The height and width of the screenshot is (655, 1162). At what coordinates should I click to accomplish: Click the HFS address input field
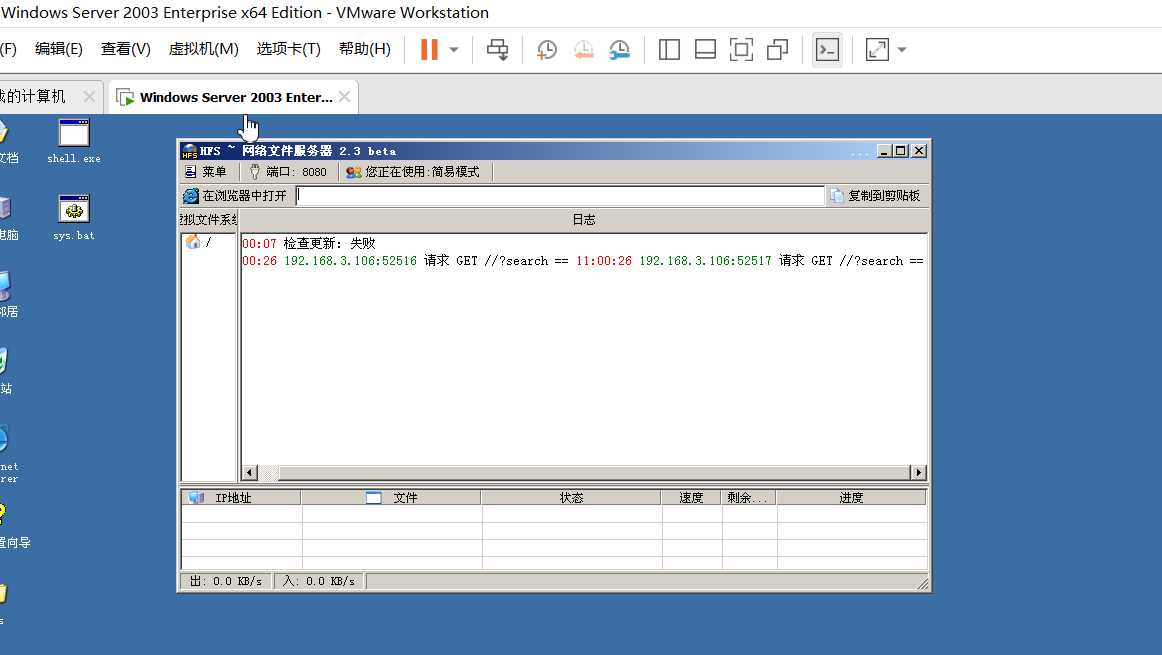(x=560, y=196)
